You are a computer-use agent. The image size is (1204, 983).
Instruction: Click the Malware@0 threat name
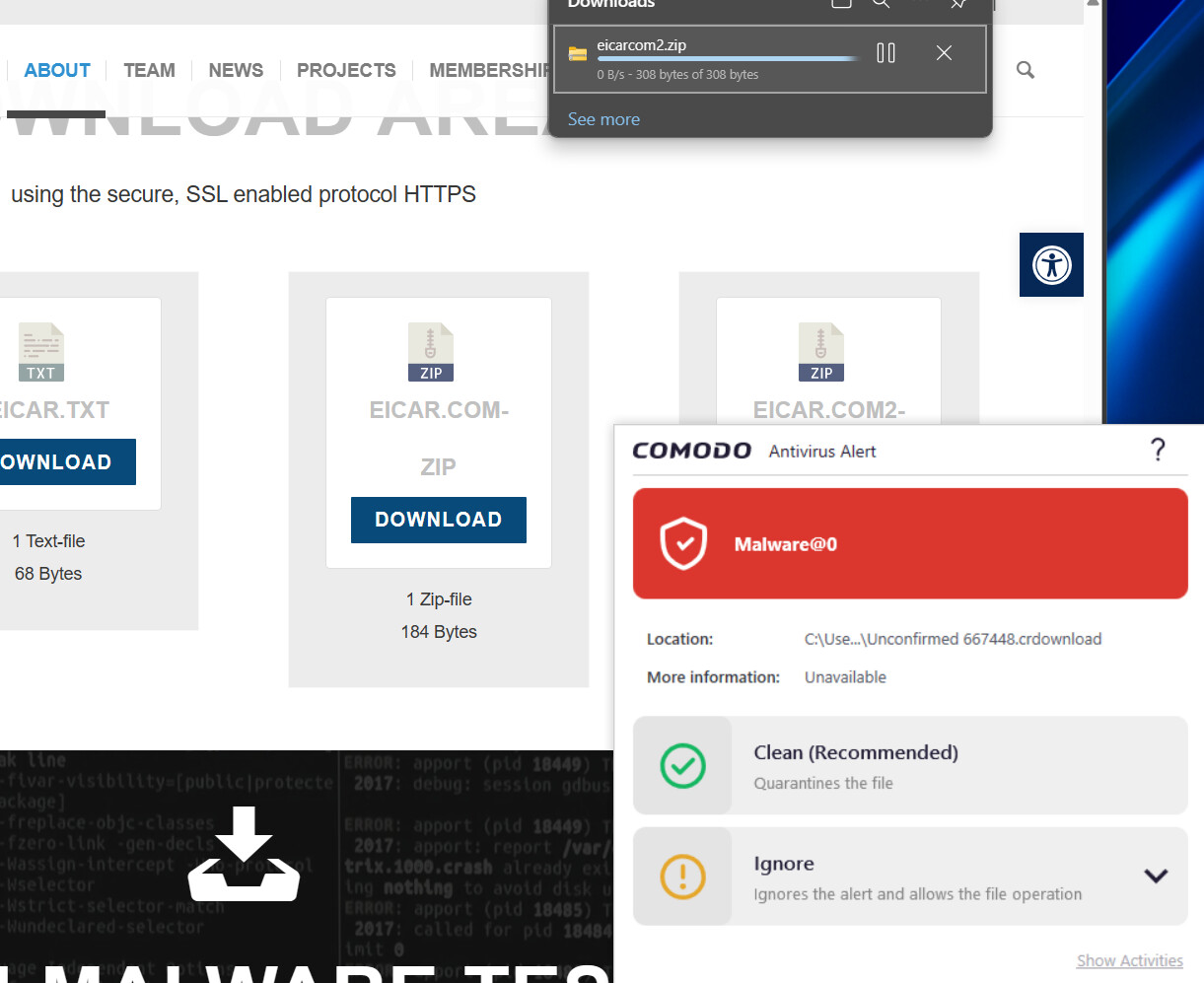point(786,544)
